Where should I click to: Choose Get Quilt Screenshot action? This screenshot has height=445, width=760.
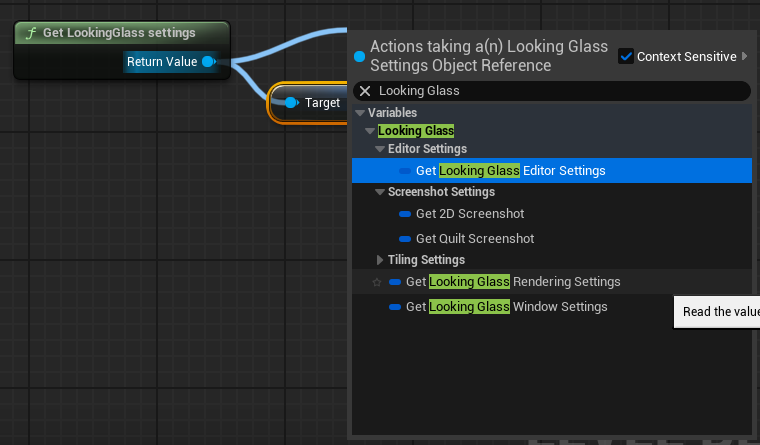[x=475, y=239]
